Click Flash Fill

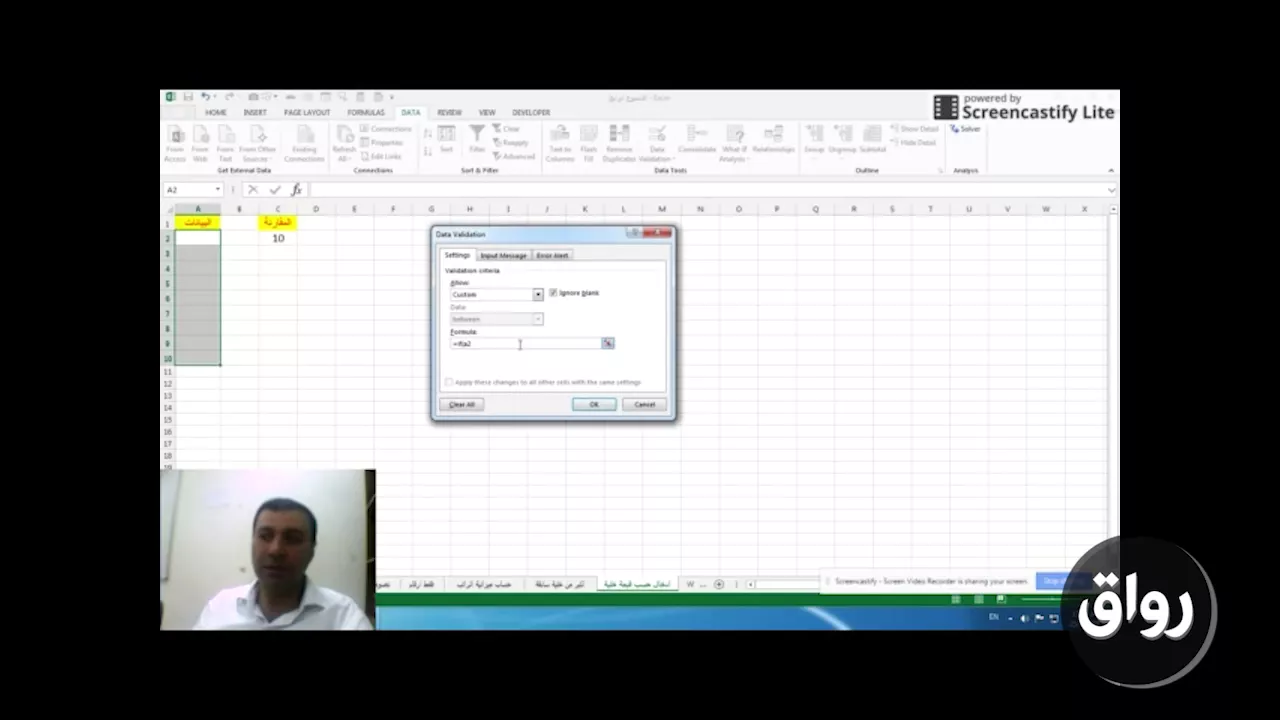(x=589, y=143)
